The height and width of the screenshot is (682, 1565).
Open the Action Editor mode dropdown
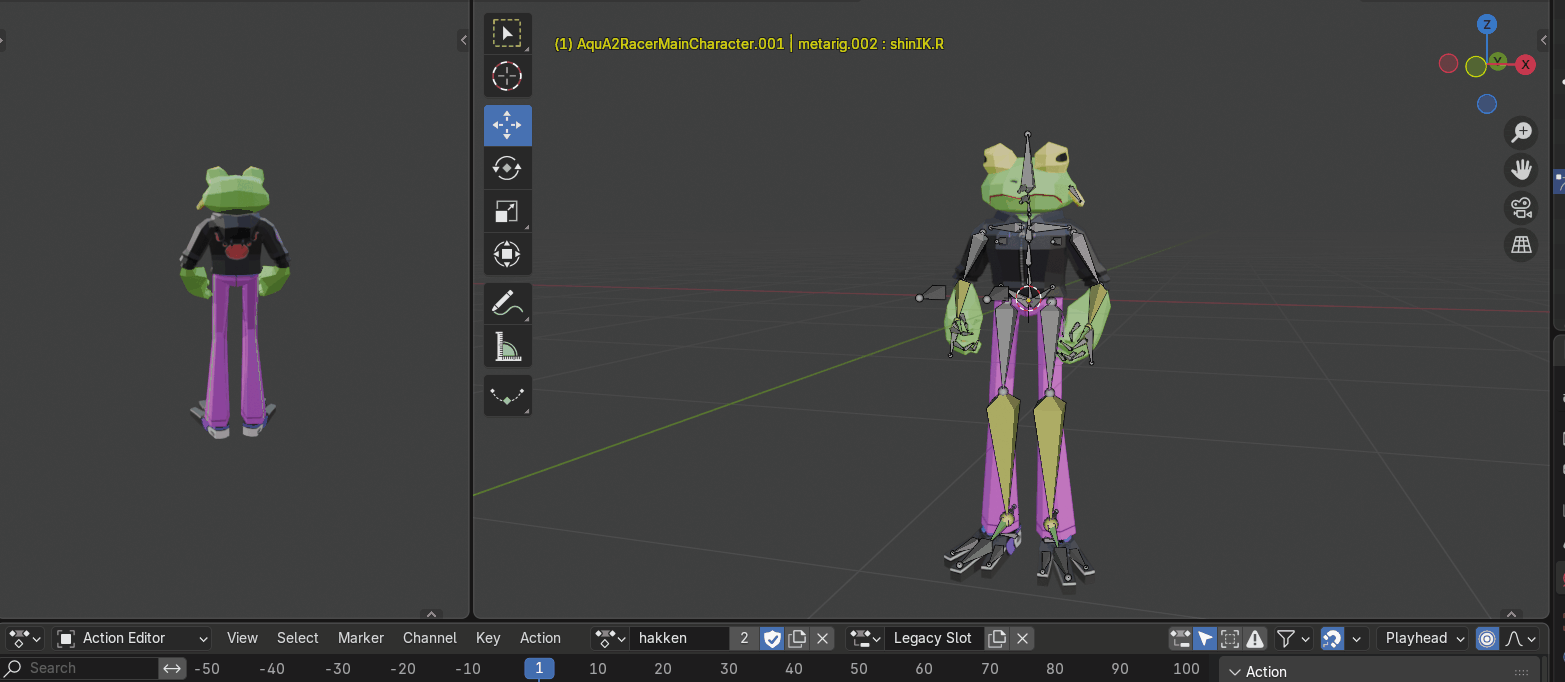tap(131, 638)
